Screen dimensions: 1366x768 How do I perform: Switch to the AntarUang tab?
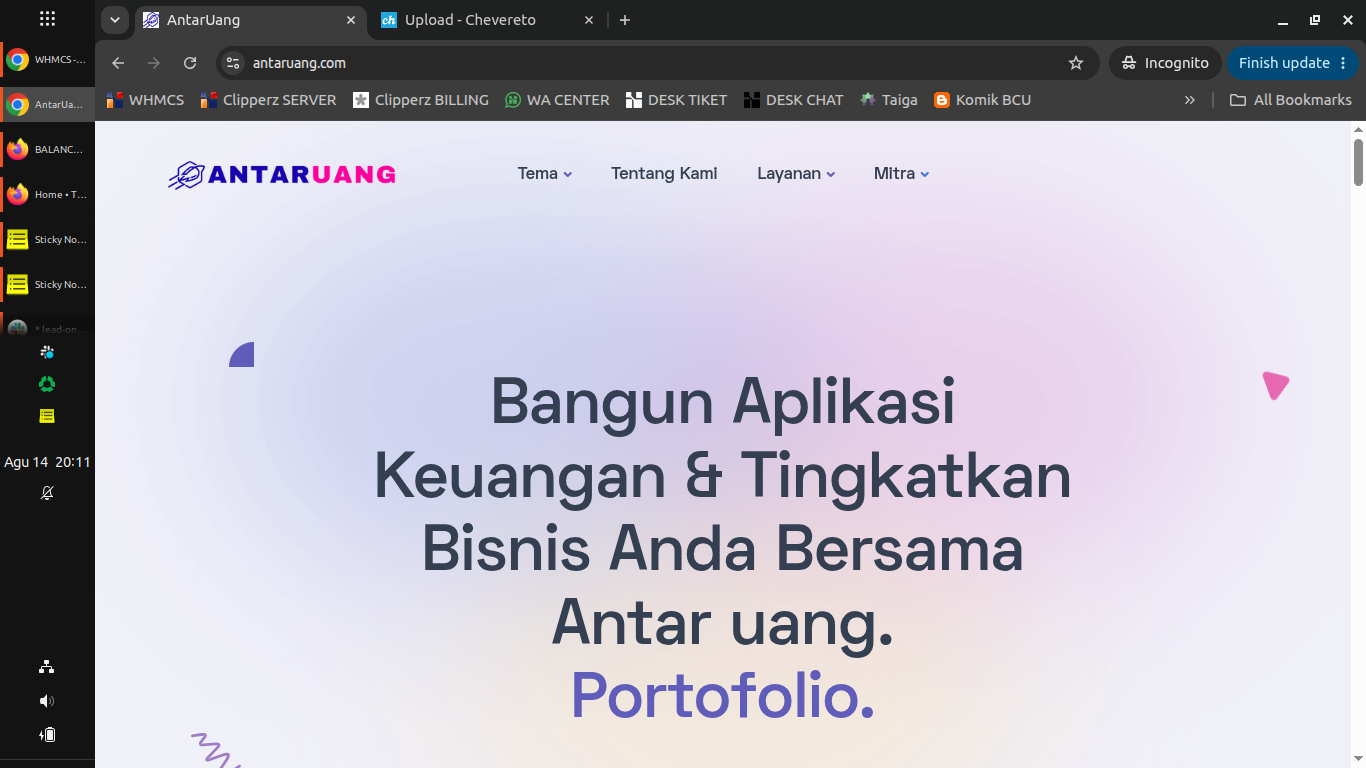tap(249, 20)
